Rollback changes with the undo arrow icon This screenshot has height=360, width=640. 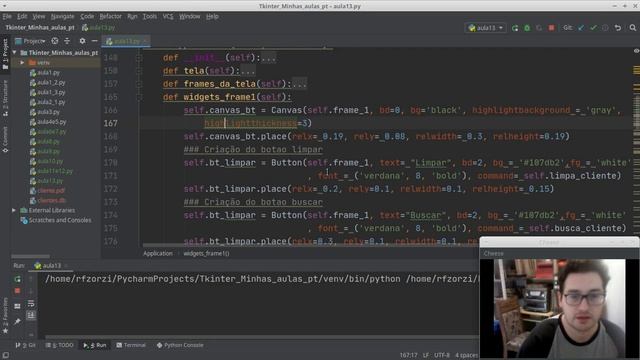[x=618, y=28]
